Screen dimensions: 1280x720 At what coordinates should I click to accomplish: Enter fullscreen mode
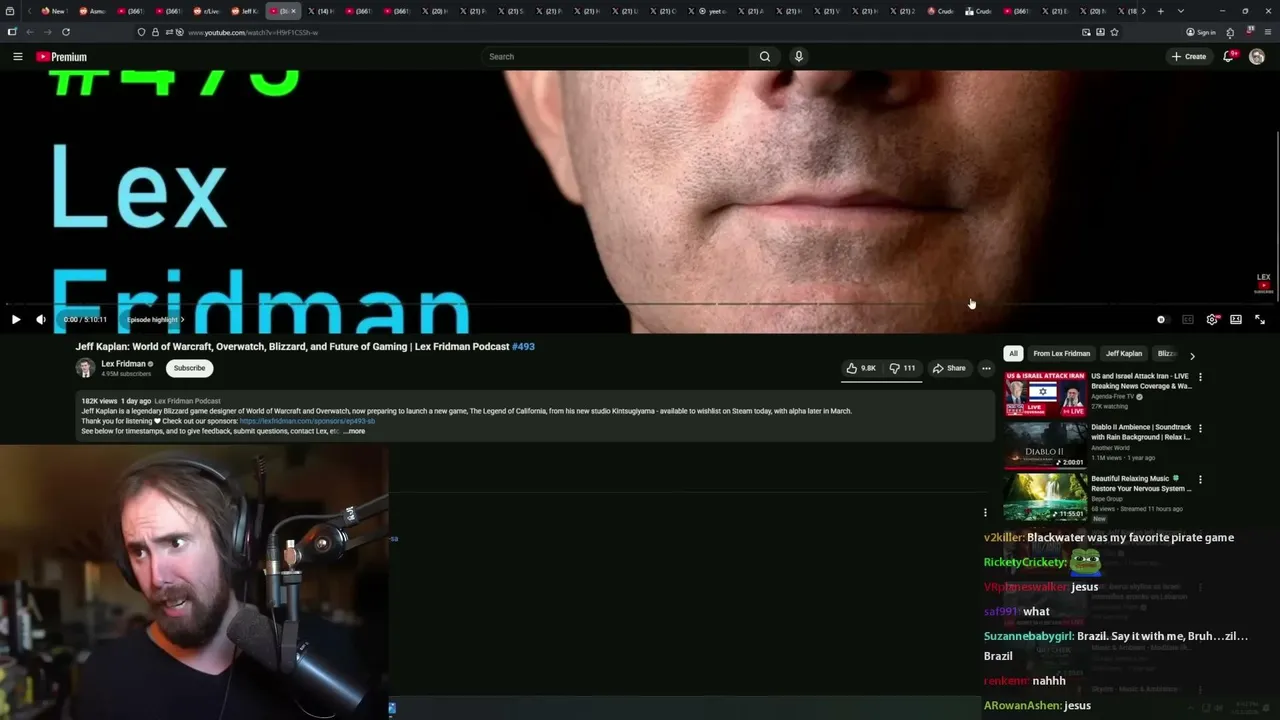[x=1260, y=320]
